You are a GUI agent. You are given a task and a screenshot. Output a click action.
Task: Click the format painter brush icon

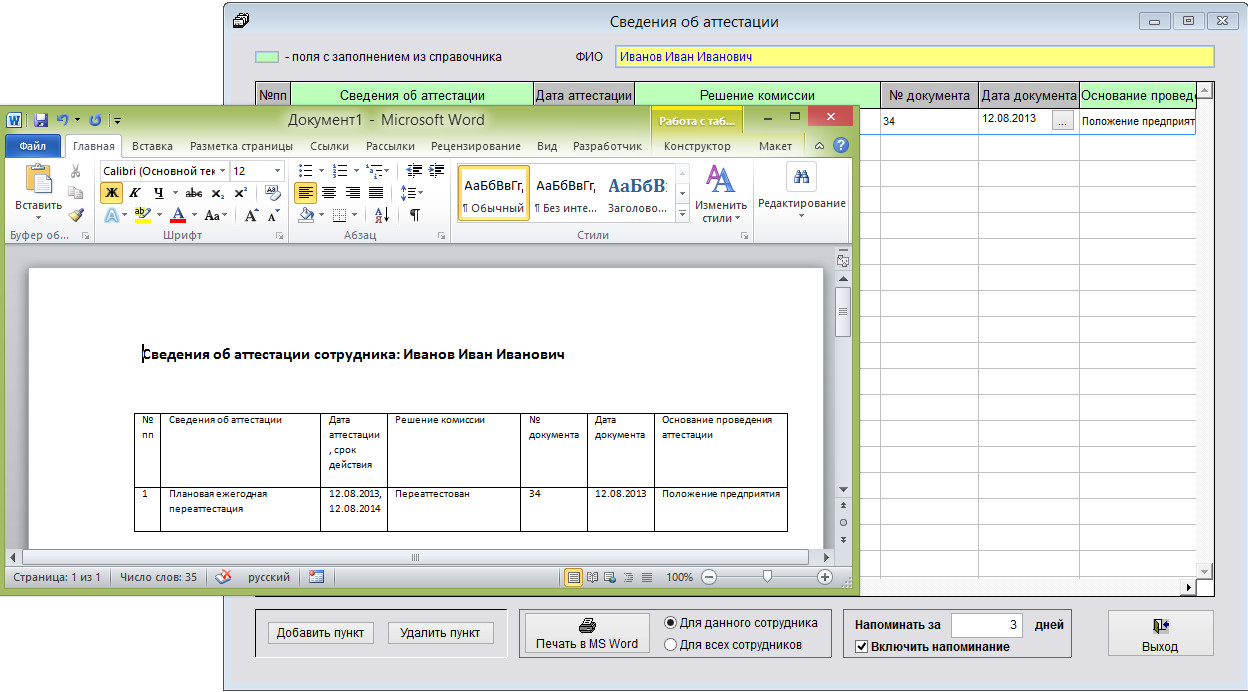76,214
